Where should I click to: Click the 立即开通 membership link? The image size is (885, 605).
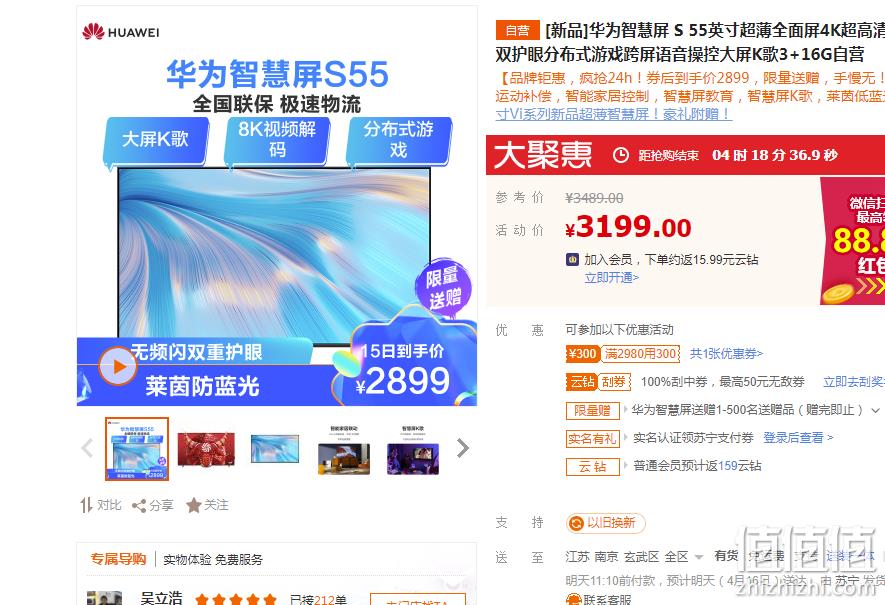[x=612, y=278]
